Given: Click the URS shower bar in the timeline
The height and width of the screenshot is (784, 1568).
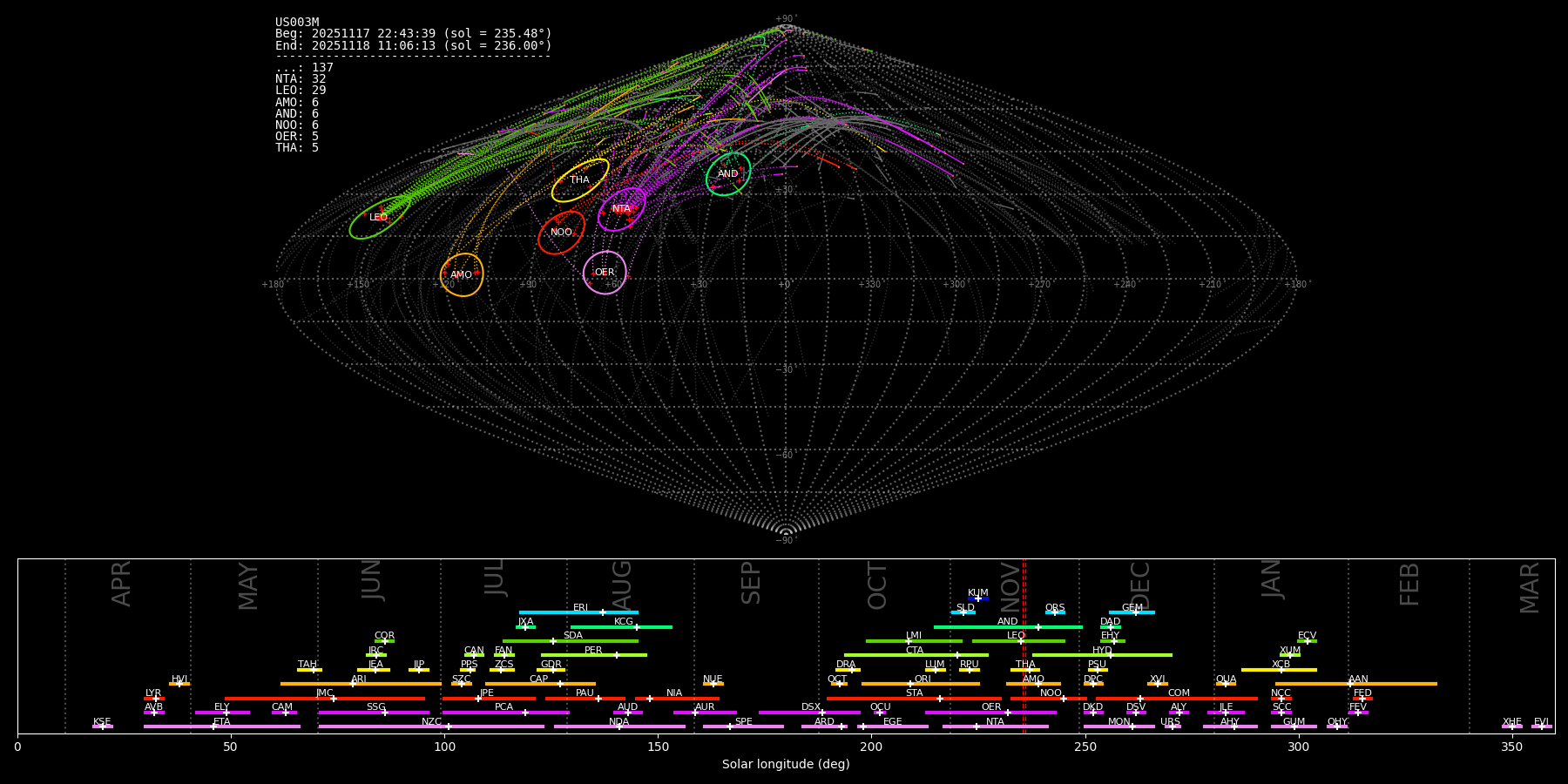Looking at the screenshot, I should pos(1172,727).
